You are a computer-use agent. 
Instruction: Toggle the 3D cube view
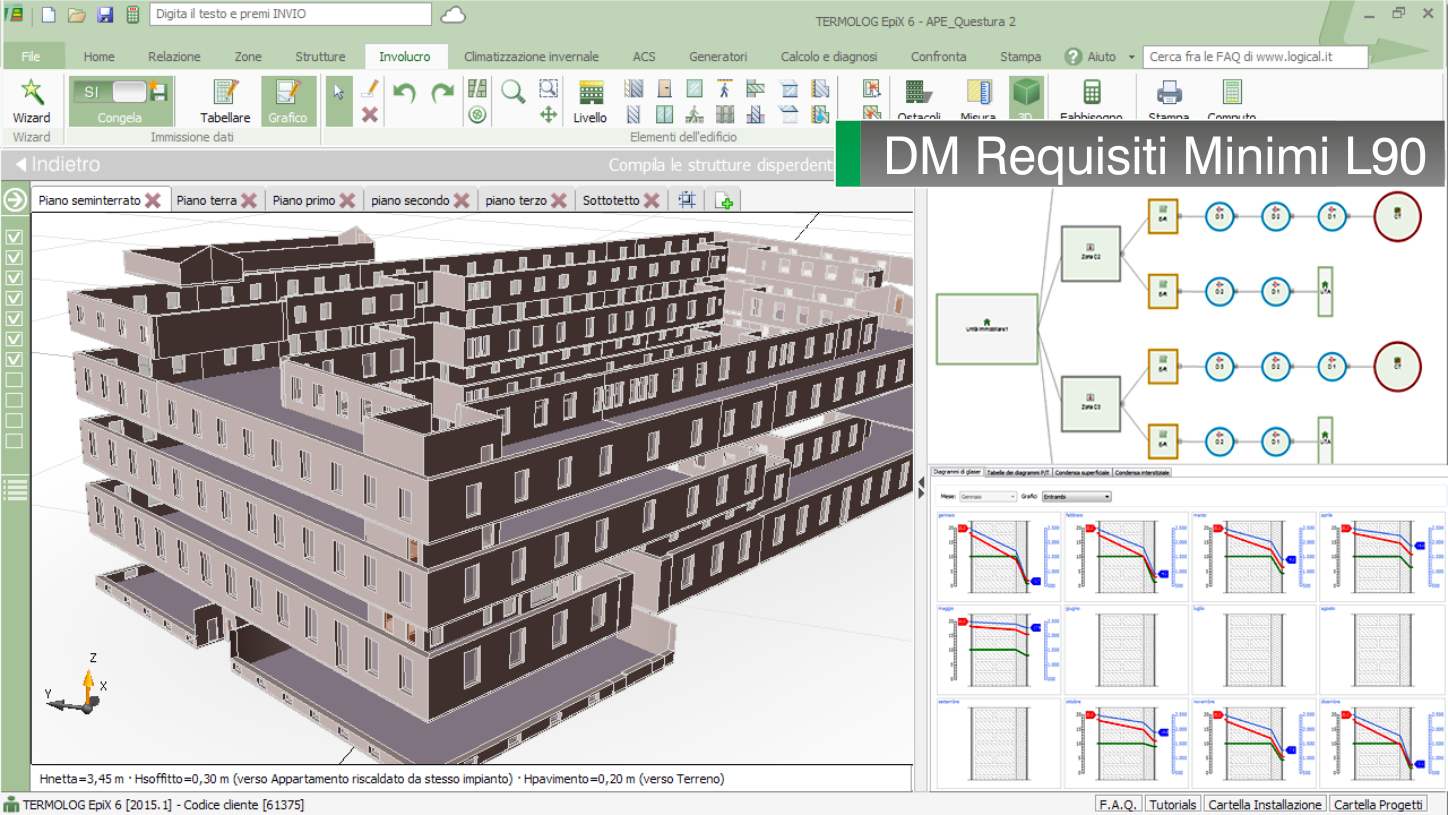(x=1026, y=93)
